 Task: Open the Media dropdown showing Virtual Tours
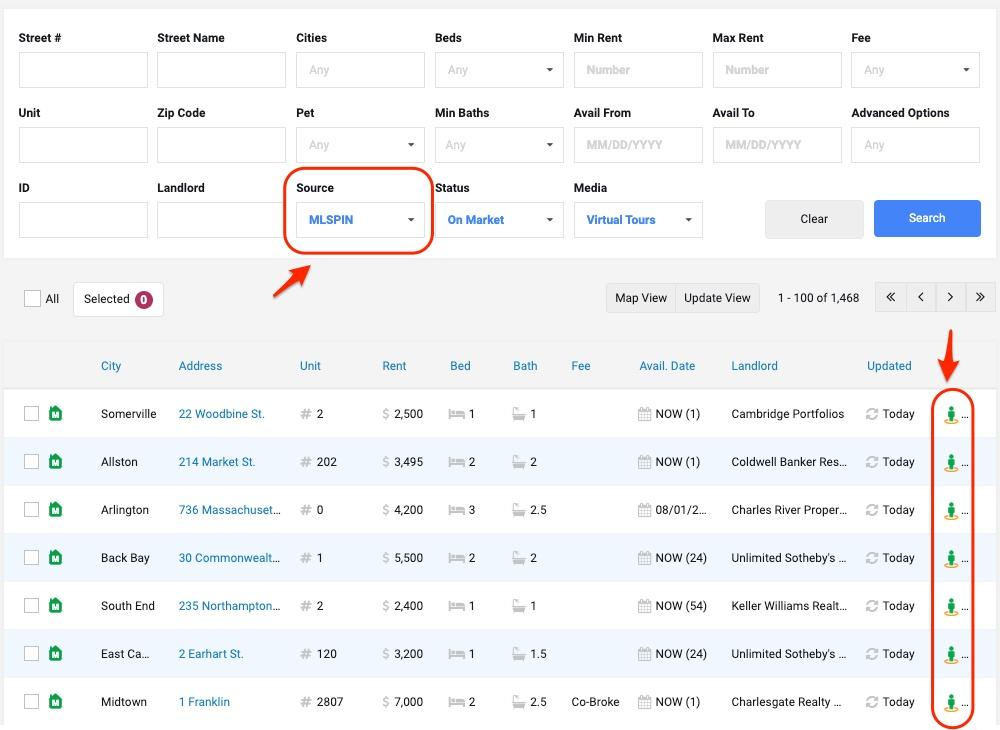[x=638, y=220]
